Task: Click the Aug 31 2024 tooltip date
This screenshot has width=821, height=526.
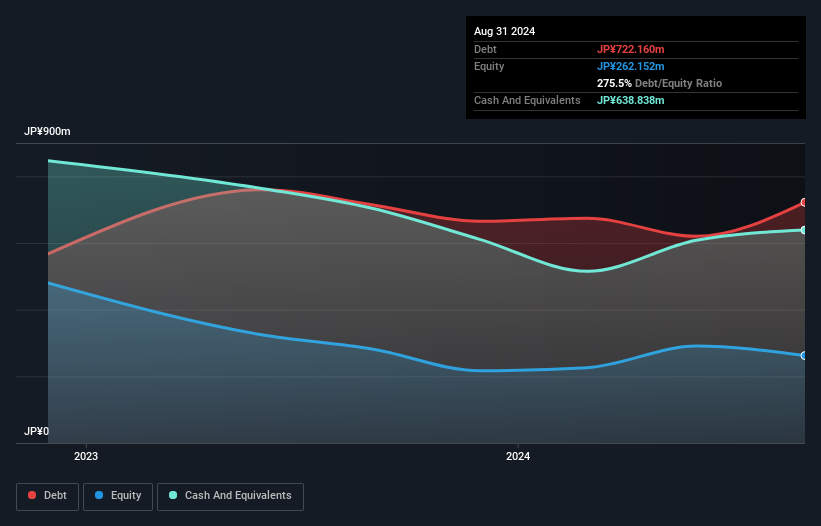Action: click(504, 31)
